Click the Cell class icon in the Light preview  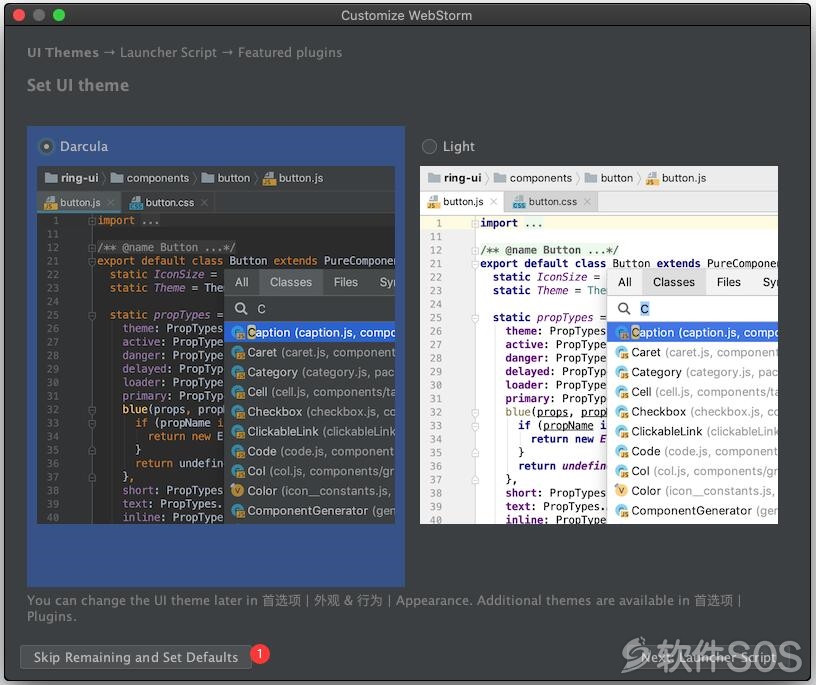click(x=622, y=392)
